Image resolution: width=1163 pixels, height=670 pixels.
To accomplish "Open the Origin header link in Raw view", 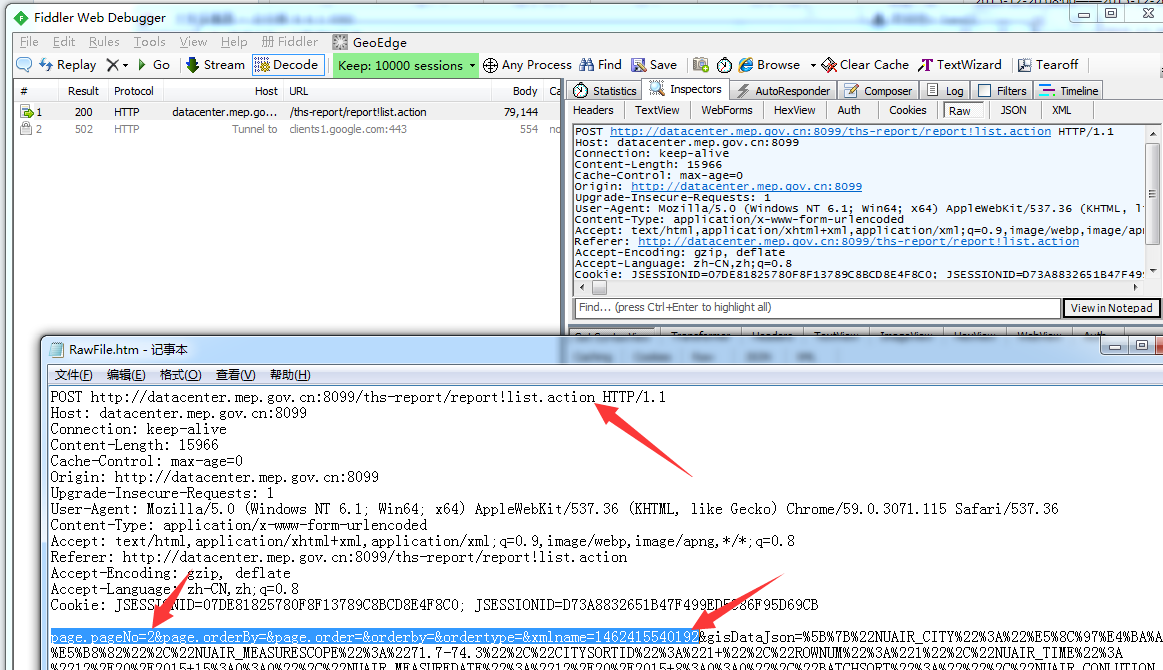I will click(746, 186).
